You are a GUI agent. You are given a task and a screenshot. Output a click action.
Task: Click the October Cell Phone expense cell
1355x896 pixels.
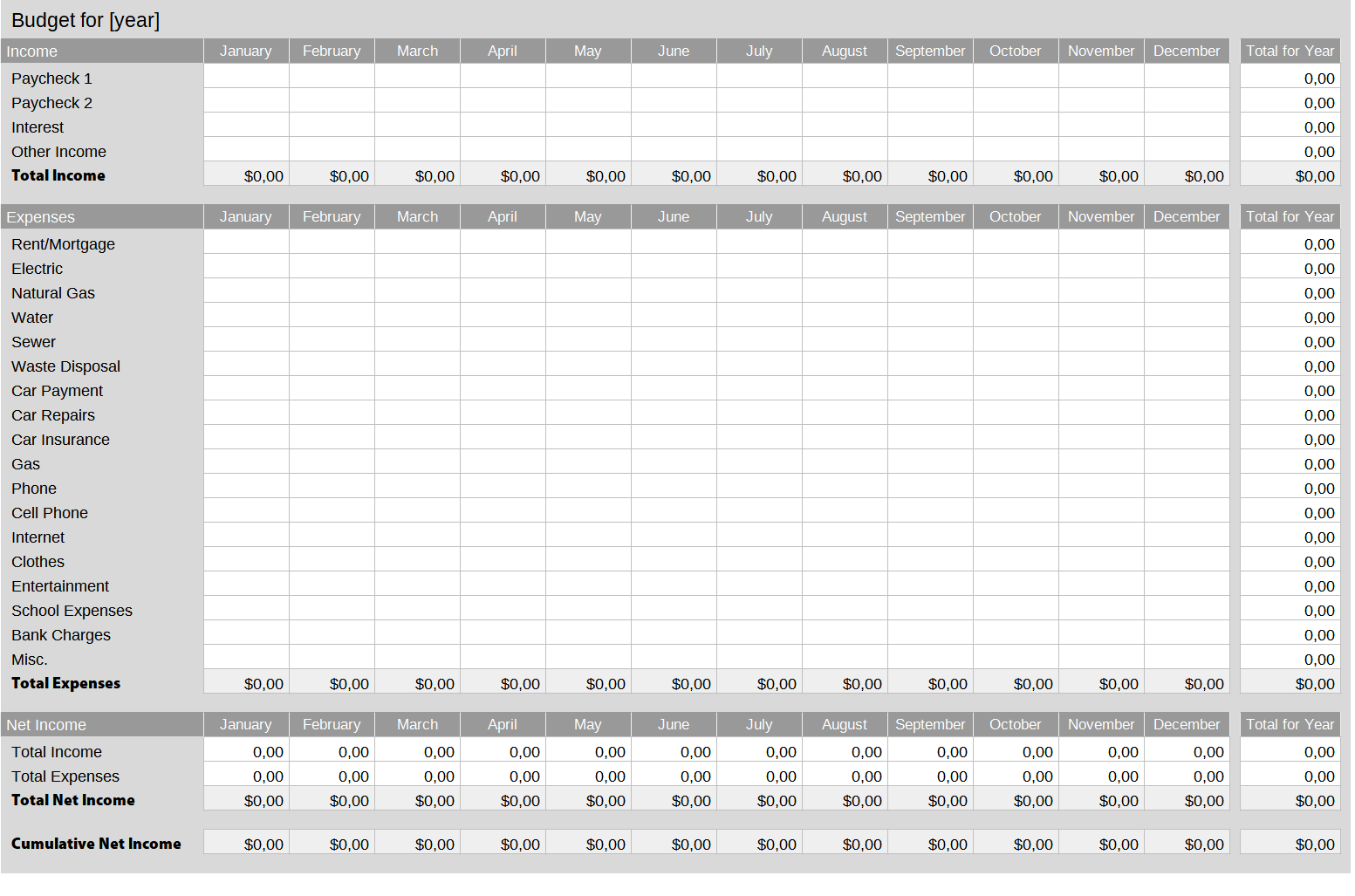[1015, 512]
